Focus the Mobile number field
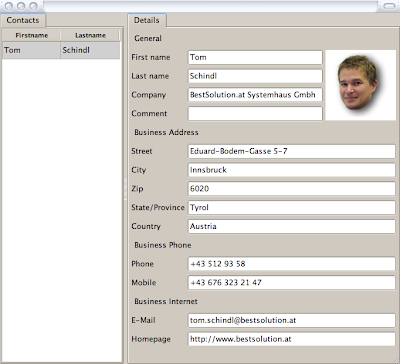This screenshot has width=400, height=364. point(292,283)
